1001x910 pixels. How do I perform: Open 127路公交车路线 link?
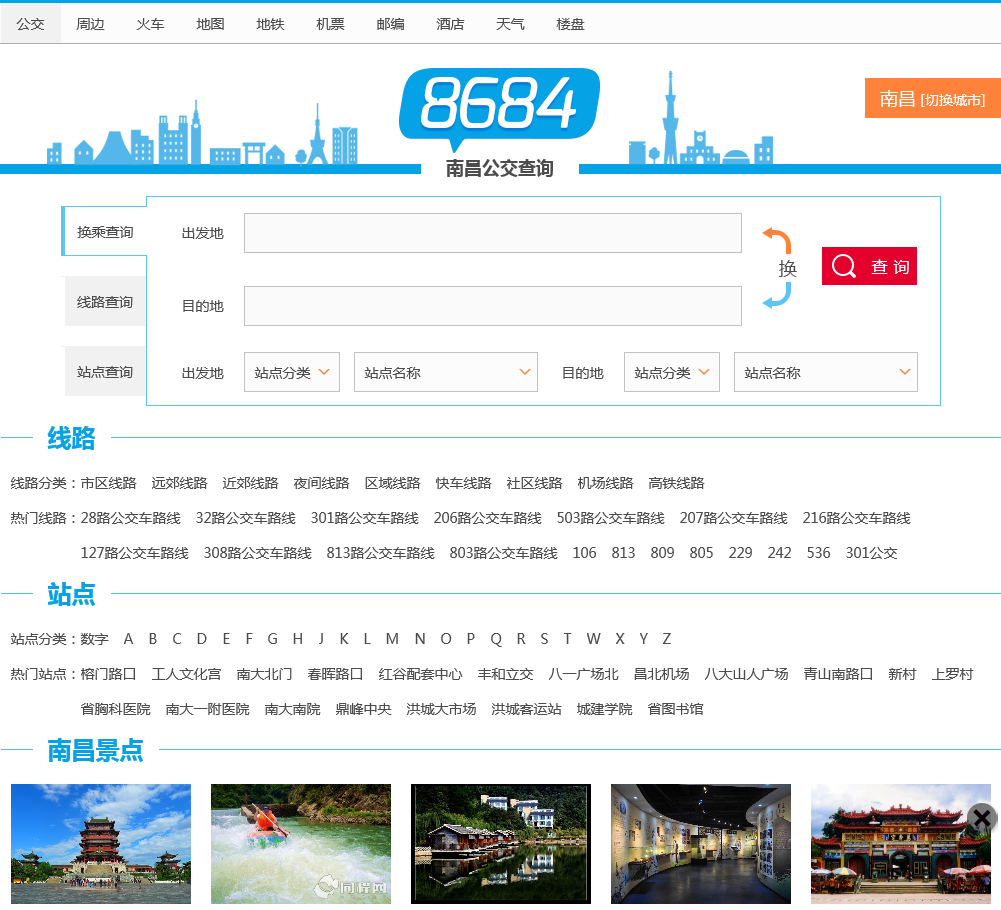[x=135, y=553]
